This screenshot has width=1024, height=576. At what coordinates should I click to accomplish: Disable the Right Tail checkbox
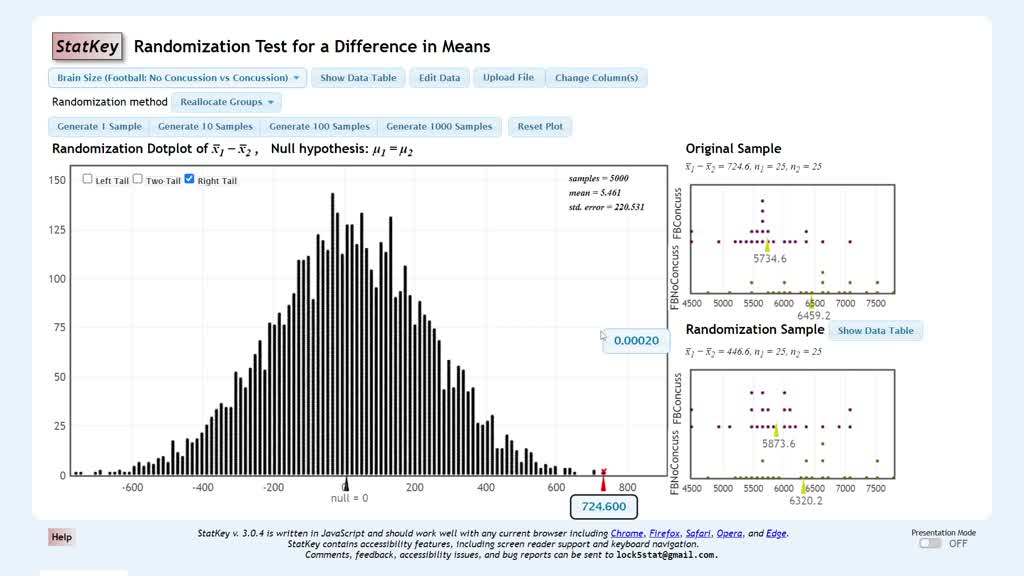[189, 179]
